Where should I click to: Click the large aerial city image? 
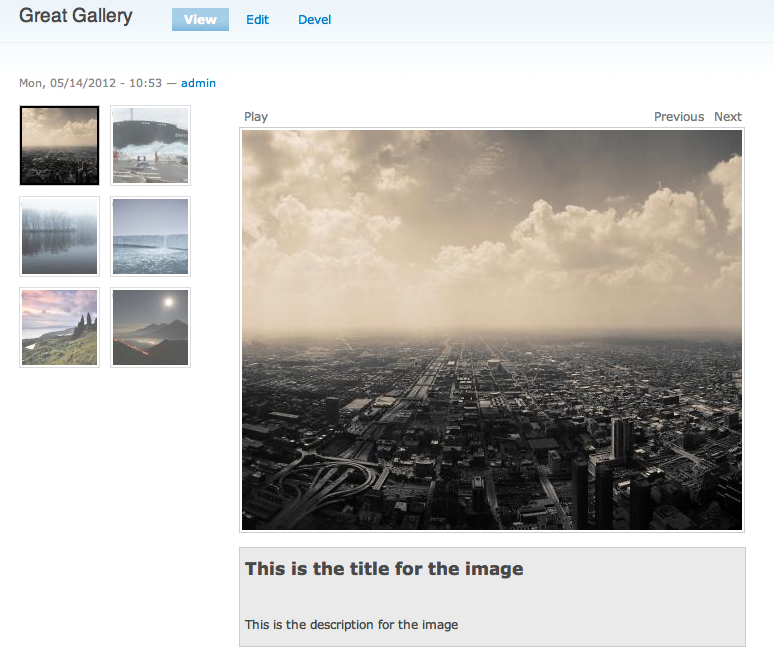coord(492,330)
